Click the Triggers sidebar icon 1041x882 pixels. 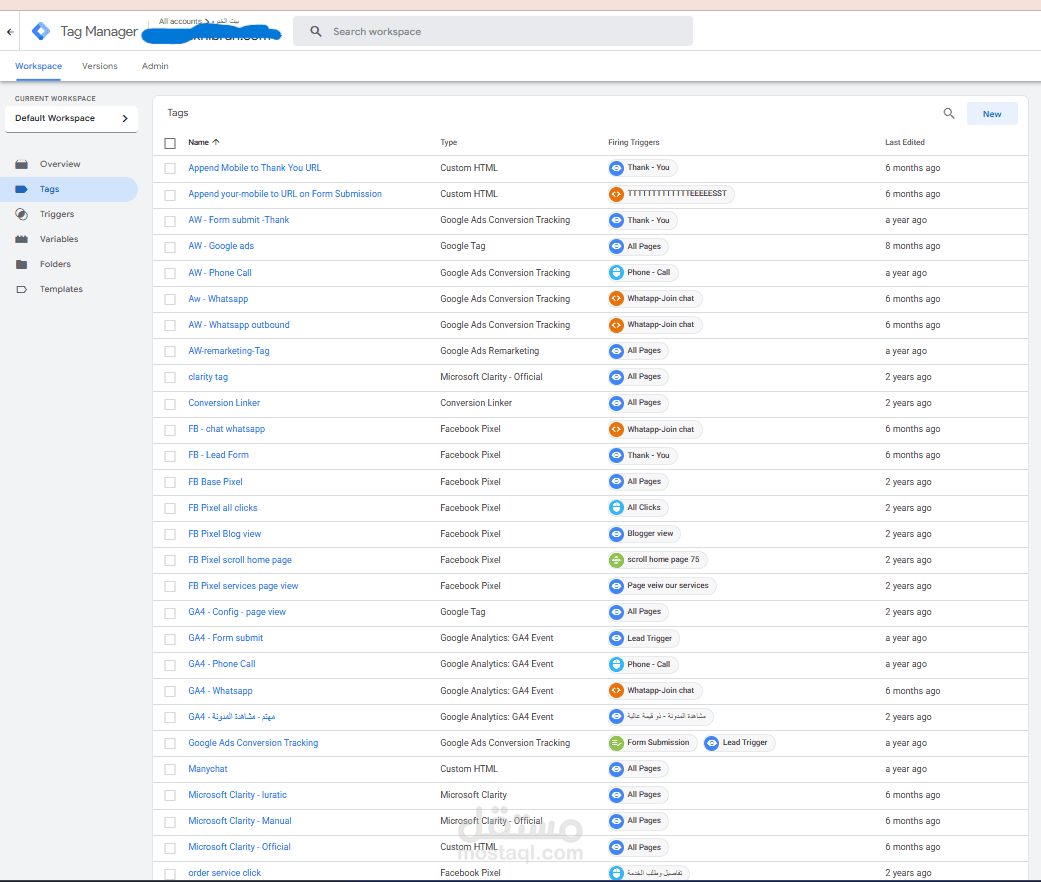21,214
